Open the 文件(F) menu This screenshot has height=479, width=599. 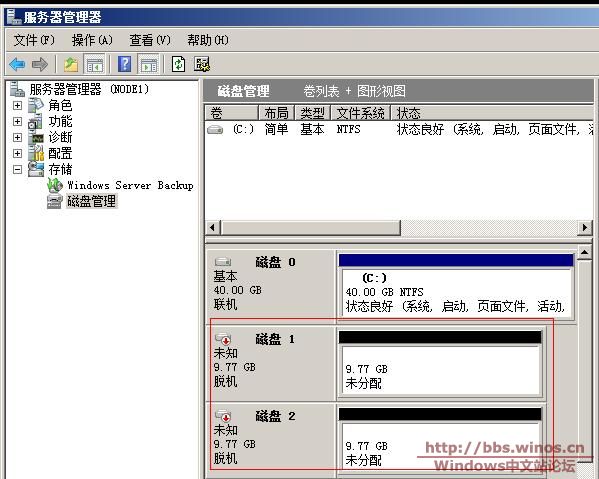(34, 40)
